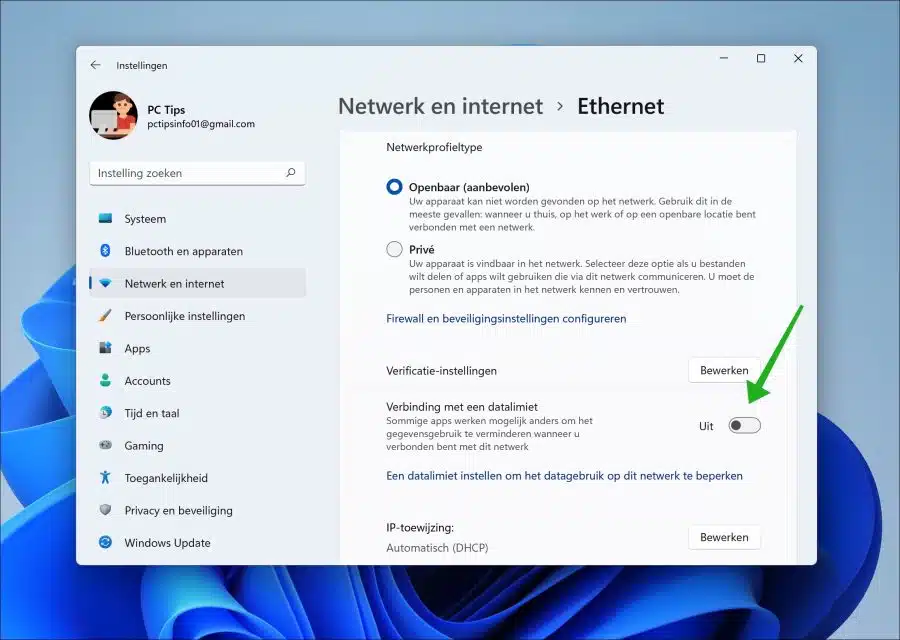Open the Toegankelijkheid accessibility icon
The width and height of the screenshot is (900, 640).
(105, 478)
